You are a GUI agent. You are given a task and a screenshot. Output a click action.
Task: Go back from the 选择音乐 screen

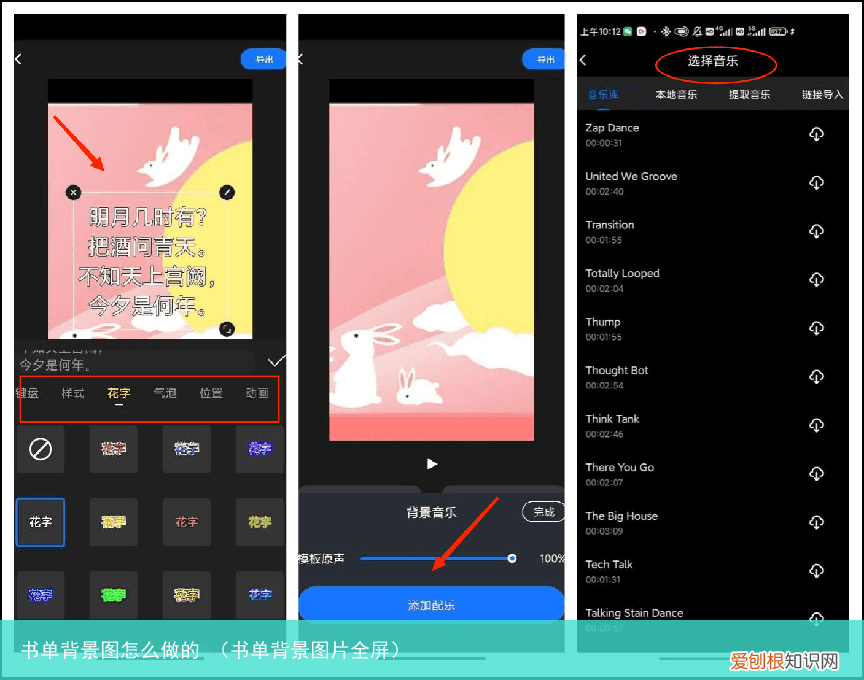583,60
